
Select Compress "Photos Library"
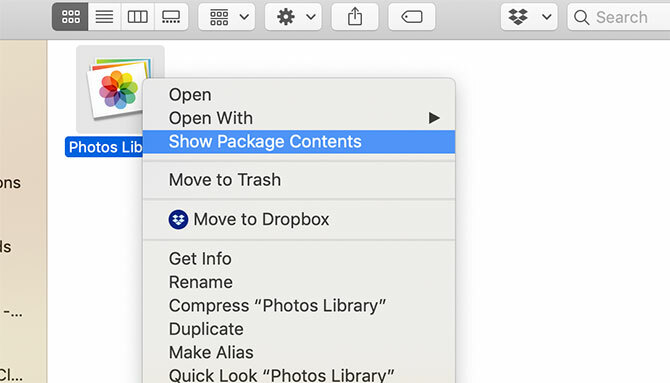299,306
